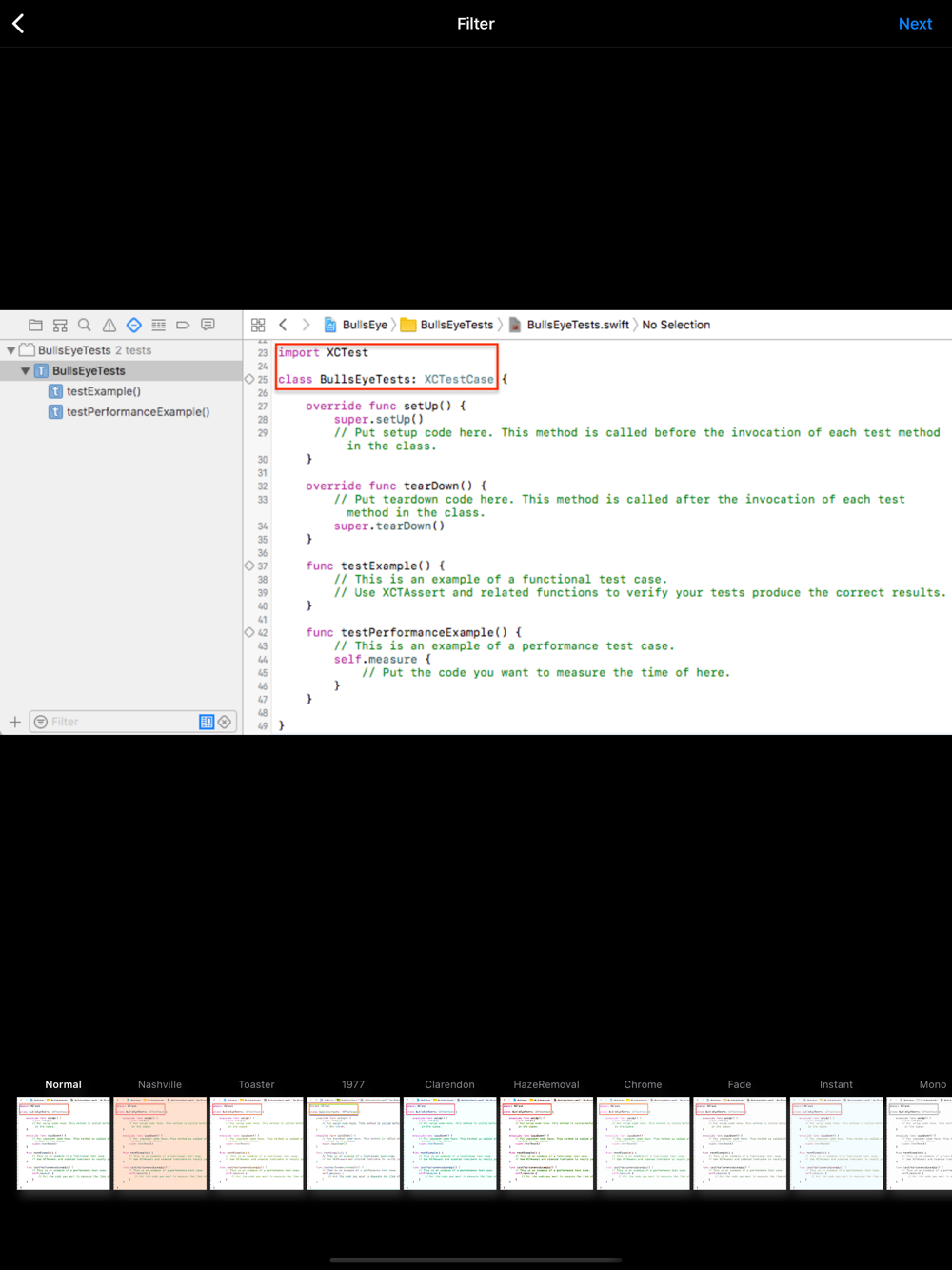Click the editor back chevron
Image resolution: width=952 pixels, height=1270 pixels.
click(x=283, y=325)
